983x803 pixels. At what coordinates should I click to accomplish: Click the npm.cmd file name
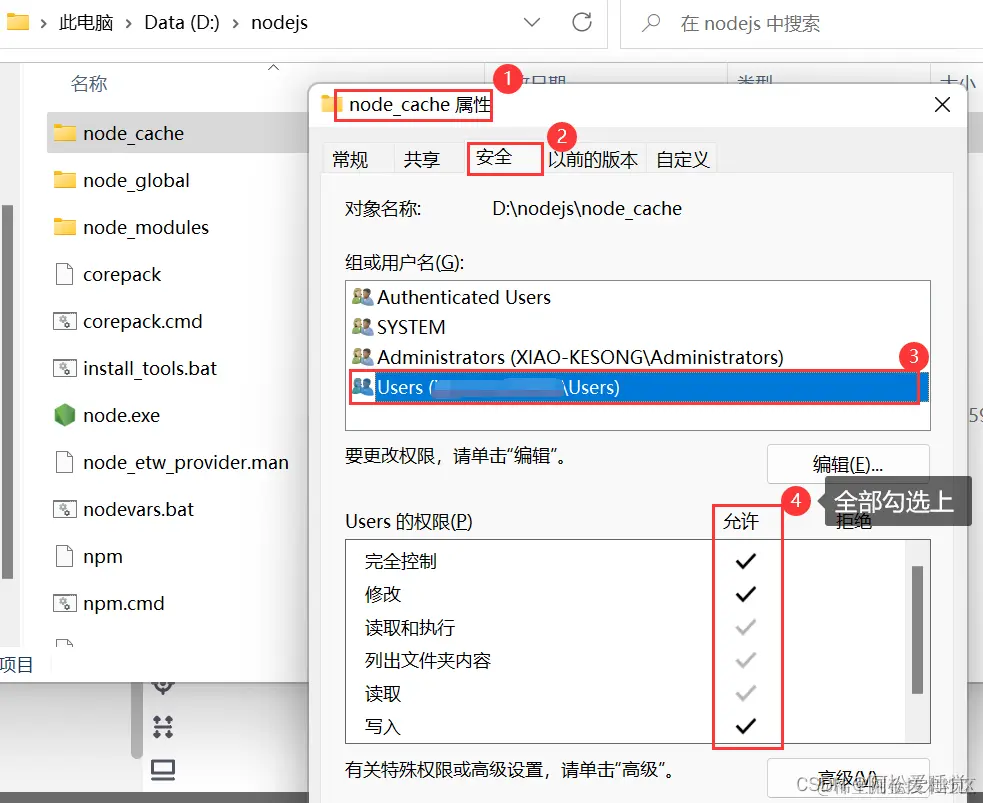pyautogui.click(x=124, y=604)
